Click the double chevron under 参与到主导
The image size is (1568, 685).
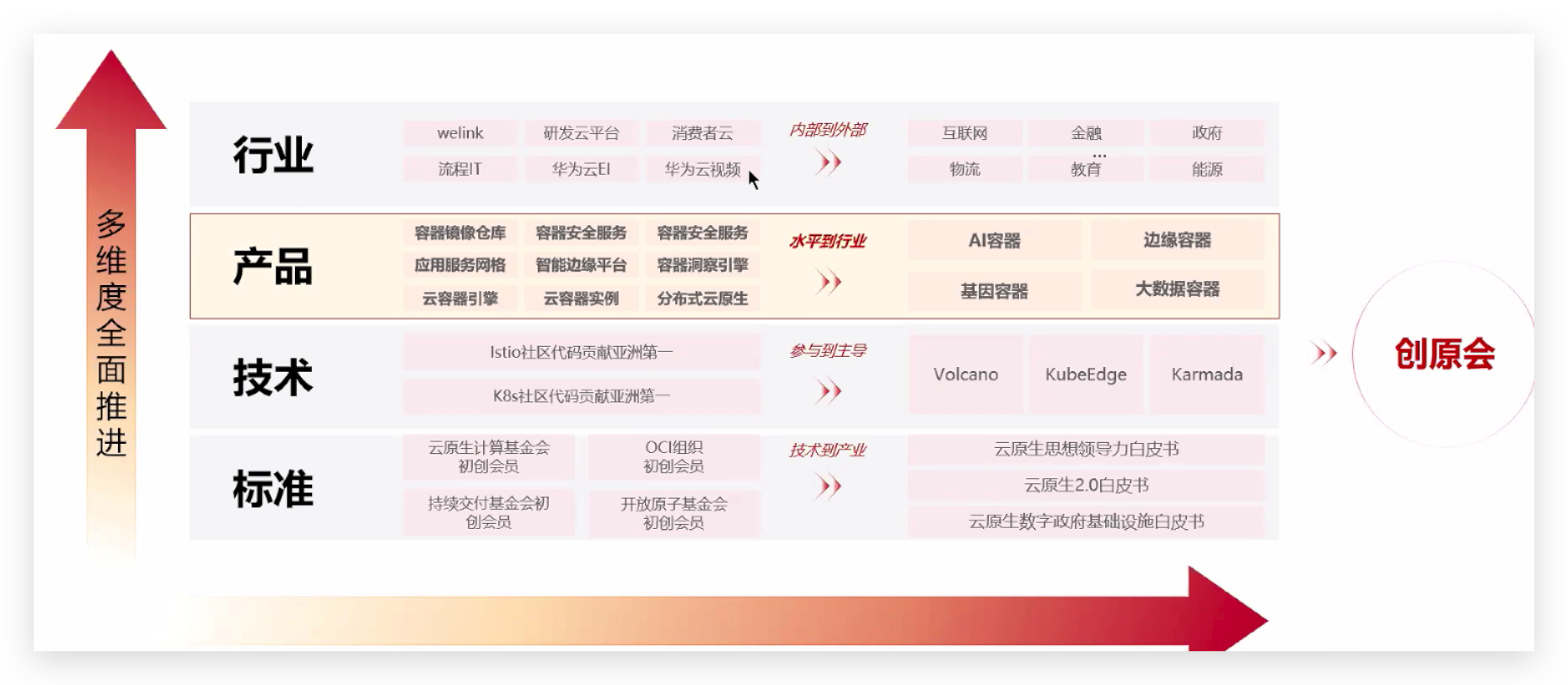(x=828, y=391)
